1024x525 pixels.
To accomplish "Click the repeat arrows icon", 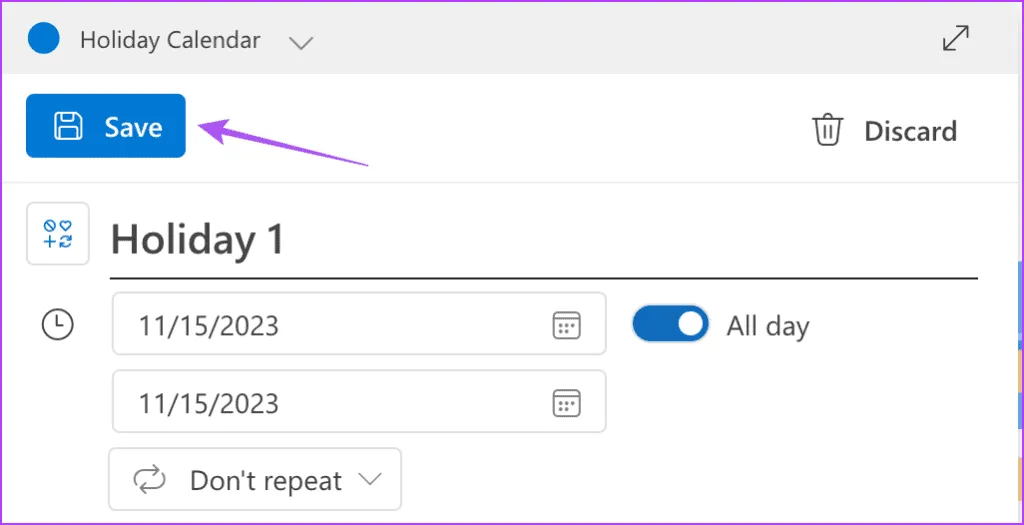I will pyautogui.click(x=149, y=480).
